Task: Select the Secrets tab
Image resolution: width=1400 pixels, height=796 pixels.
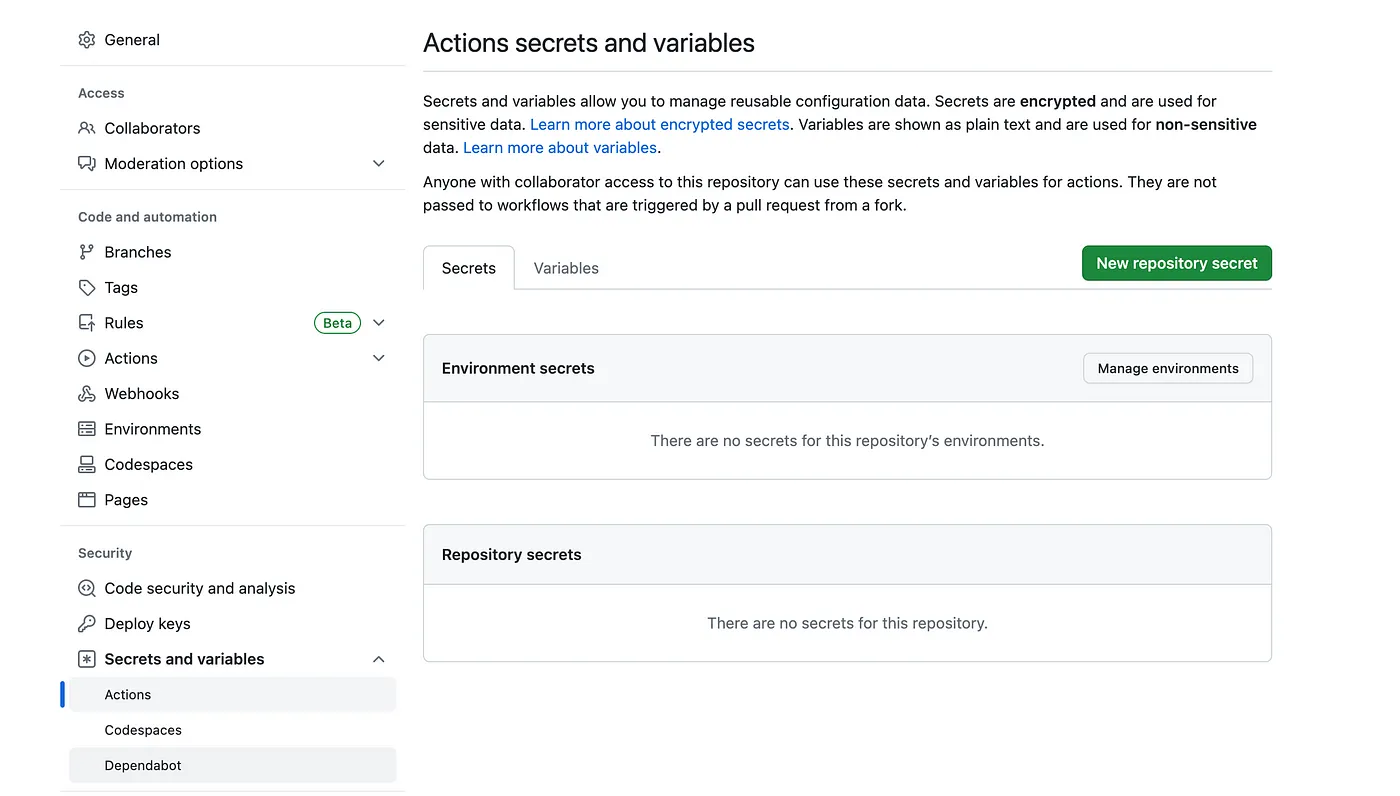Action: point(468,267)
